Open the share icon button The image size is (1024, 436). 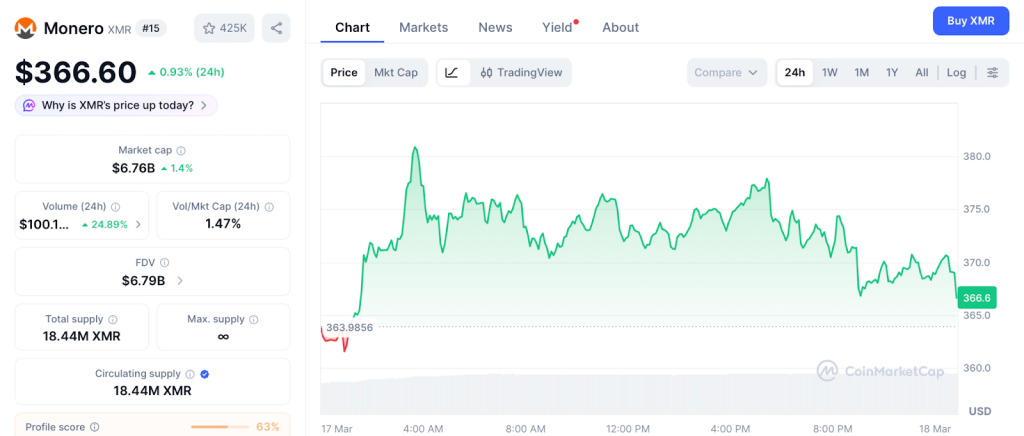pyautogui.click(x=276, y=28)
